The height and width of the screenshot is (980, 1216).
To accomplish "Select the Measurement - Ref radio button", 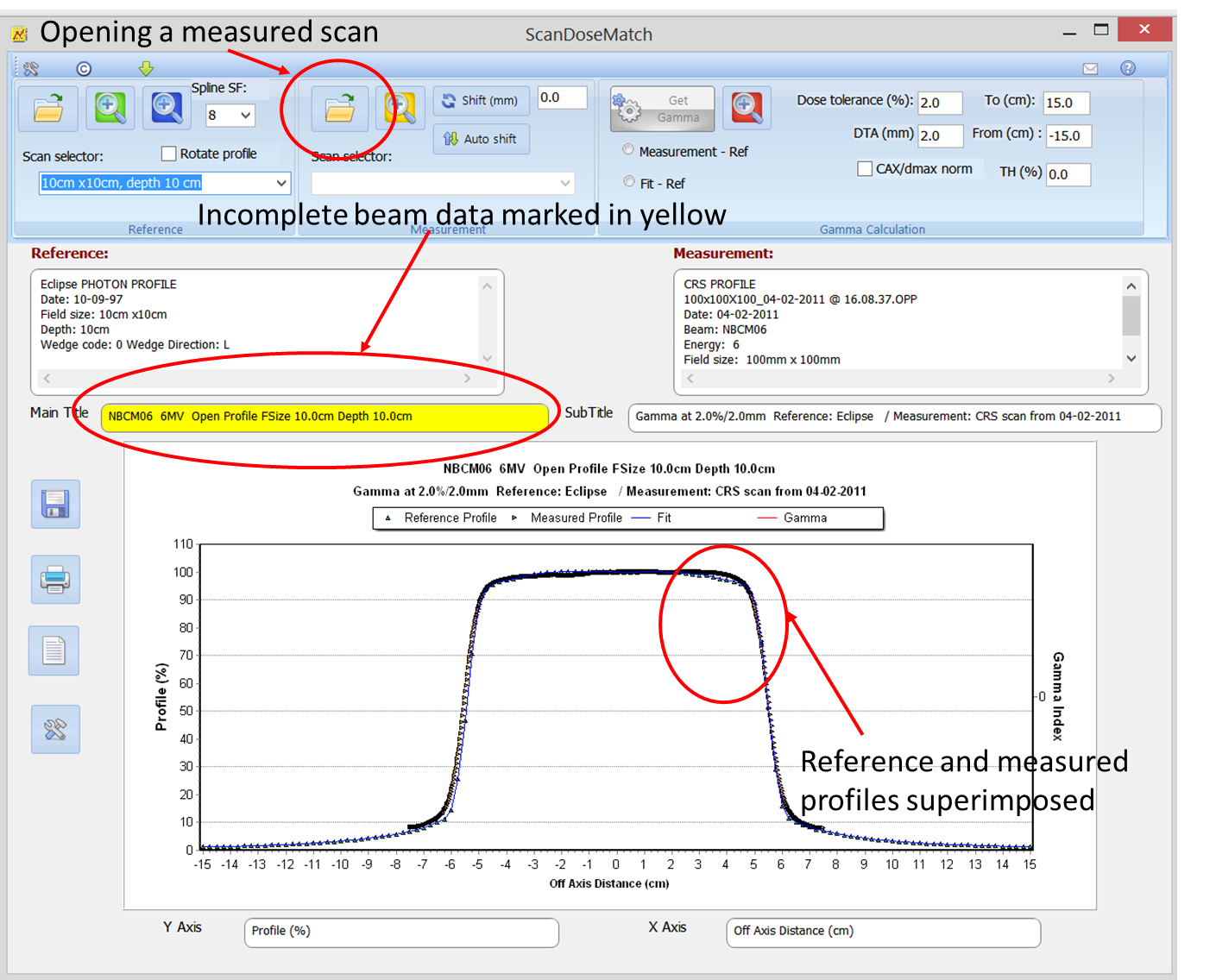I will pos(628,150).
